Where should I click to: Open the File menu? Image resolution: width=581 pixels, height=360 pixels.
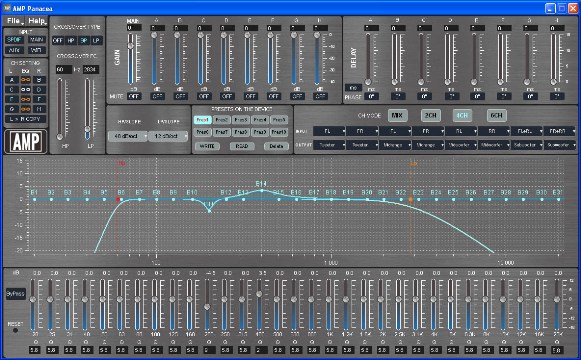click(14, 21)
